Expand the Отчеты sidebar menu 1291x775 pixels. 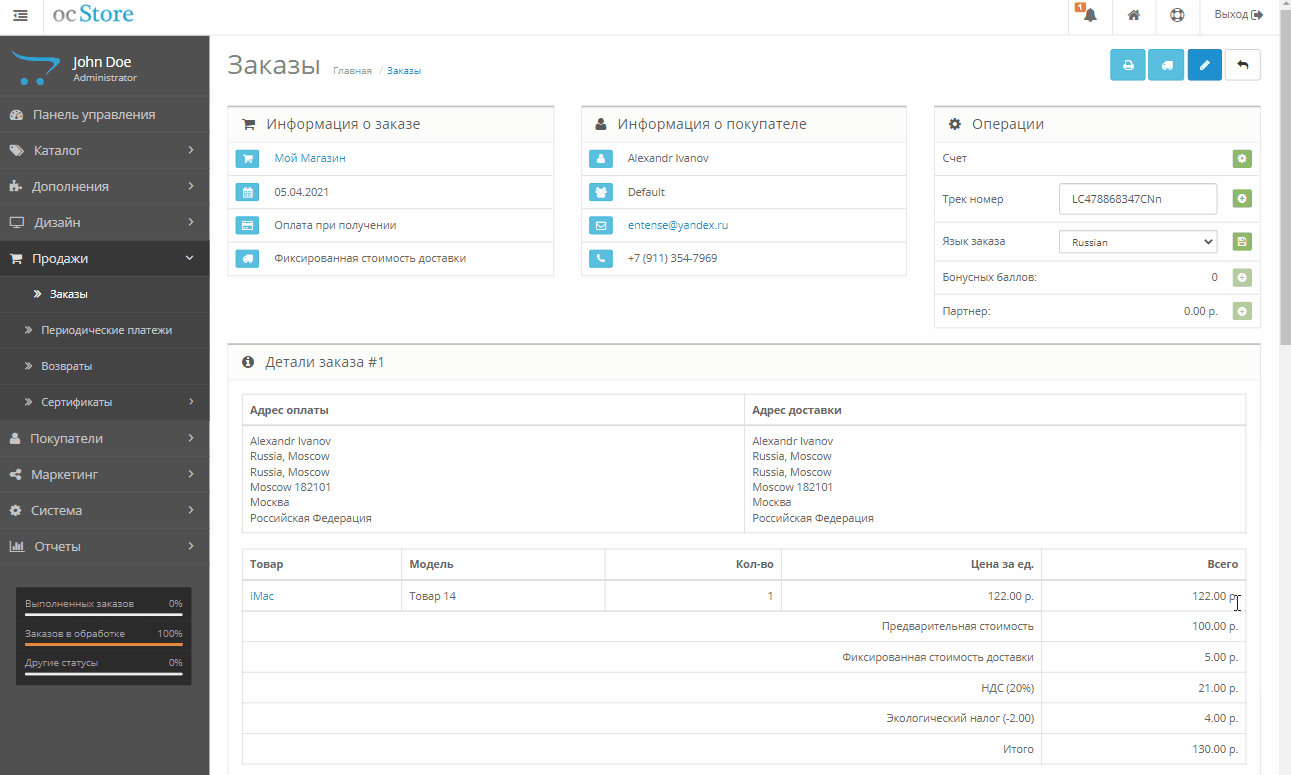(105, 546)
